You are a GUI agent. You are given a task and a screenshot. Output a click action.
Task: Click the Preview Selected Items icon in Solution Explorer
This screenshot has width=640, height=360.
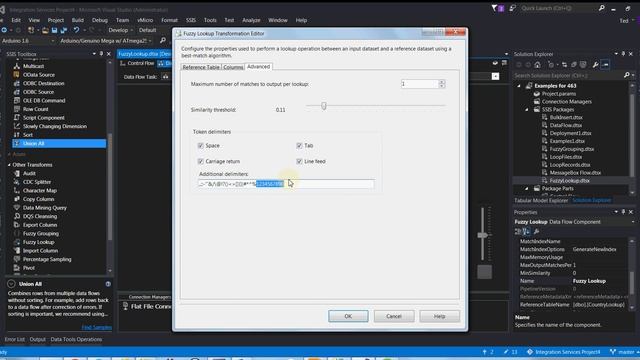[605, 64]
